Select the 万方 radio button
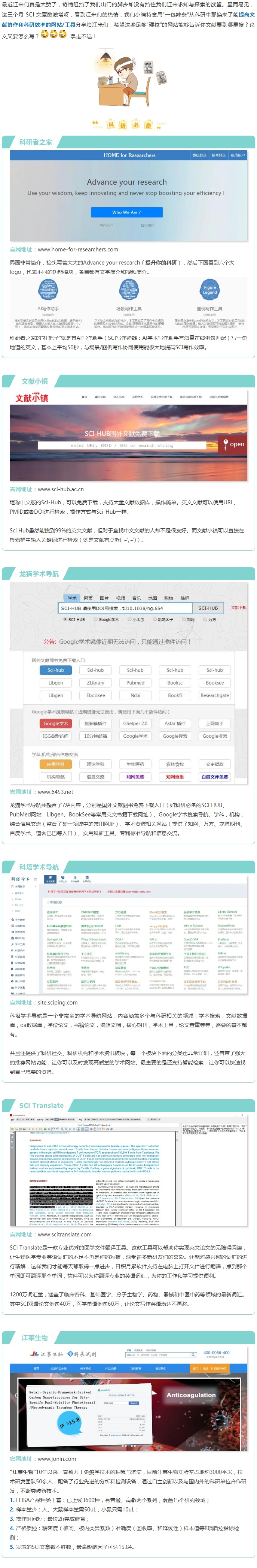This screenshot has width=257, height=1568. [x=205, y=619]
